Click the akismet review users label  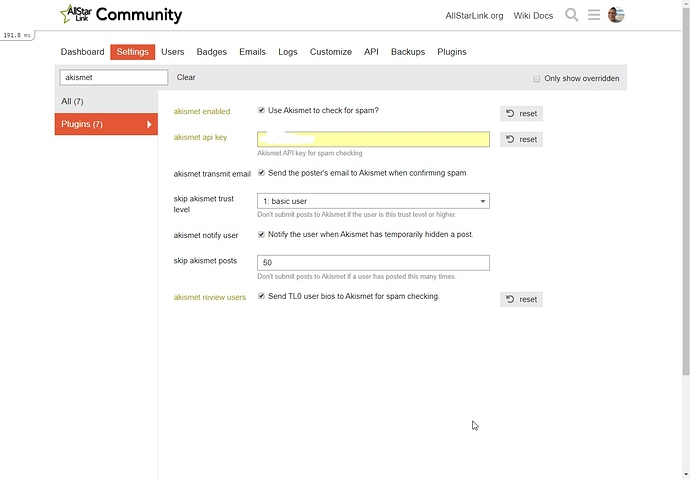pos(209,297)
